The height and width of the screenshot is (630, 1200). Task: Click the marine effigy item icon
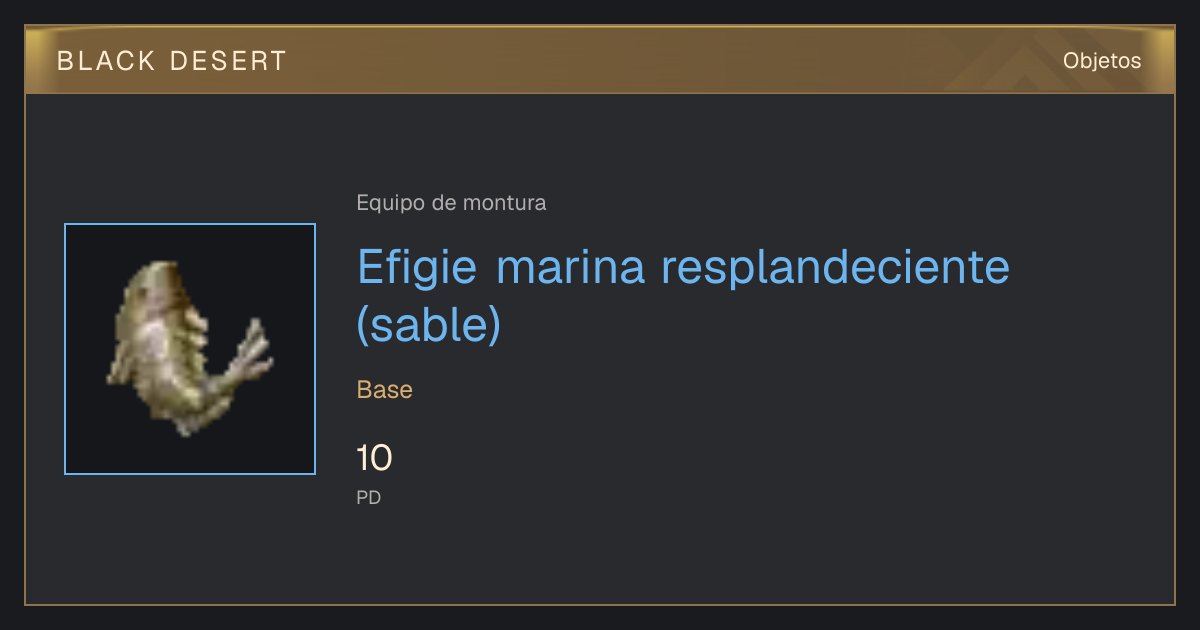point(189,348)
